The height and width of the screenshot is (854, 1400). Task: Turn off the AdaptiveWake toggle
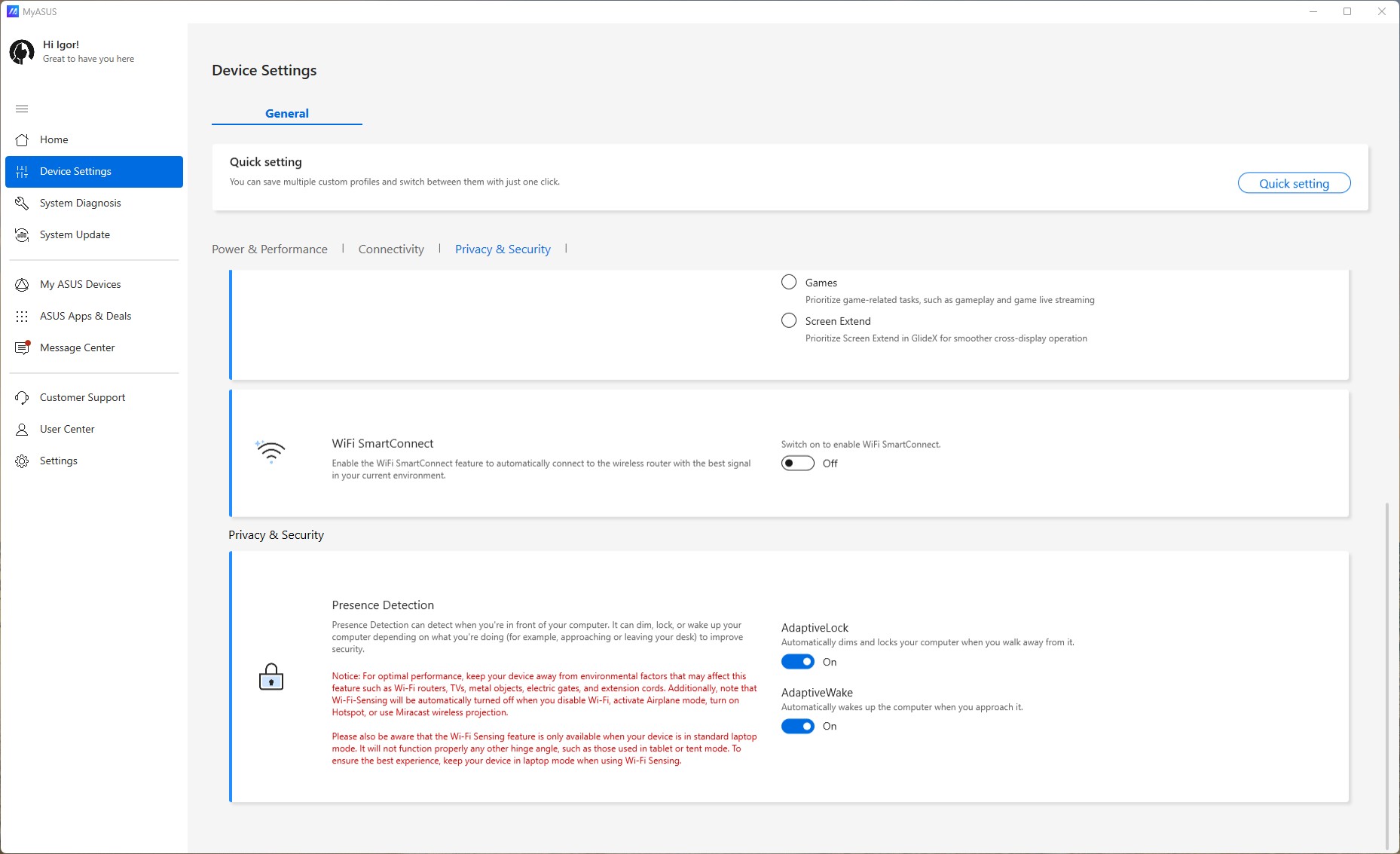click(x=798, y=726)
